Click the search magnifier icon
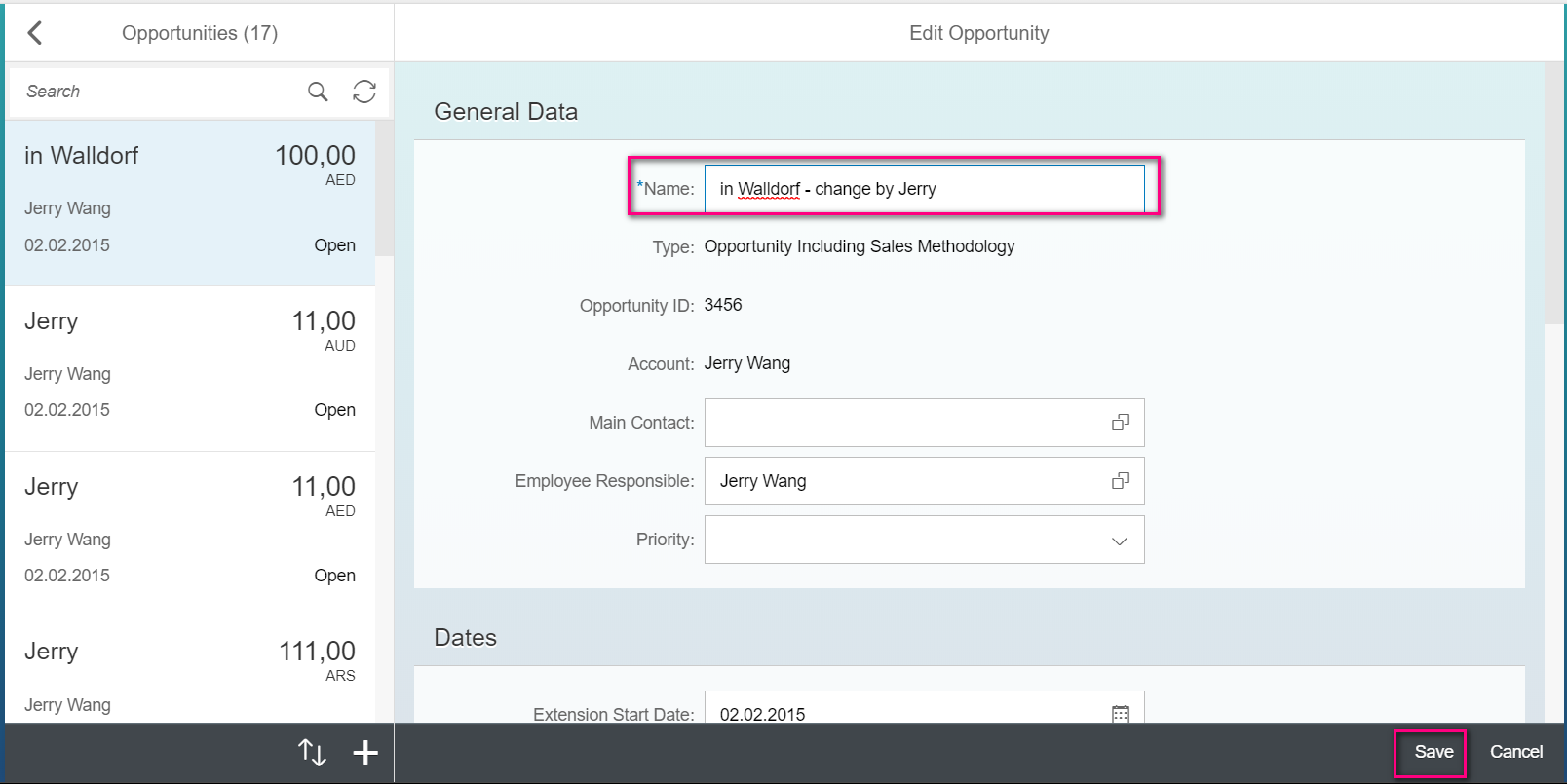Image resolution: width=1567 pixels, height=784 pixels. click(x=318, y=92)
